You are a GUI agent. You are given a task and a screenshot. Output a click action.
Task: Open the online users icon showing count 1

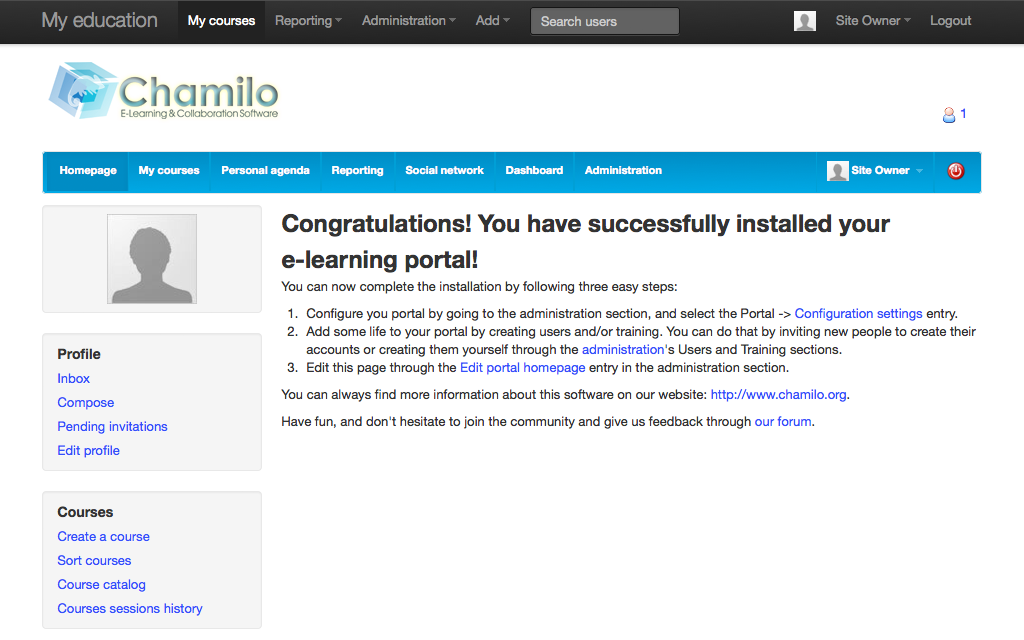coord(951,114)
